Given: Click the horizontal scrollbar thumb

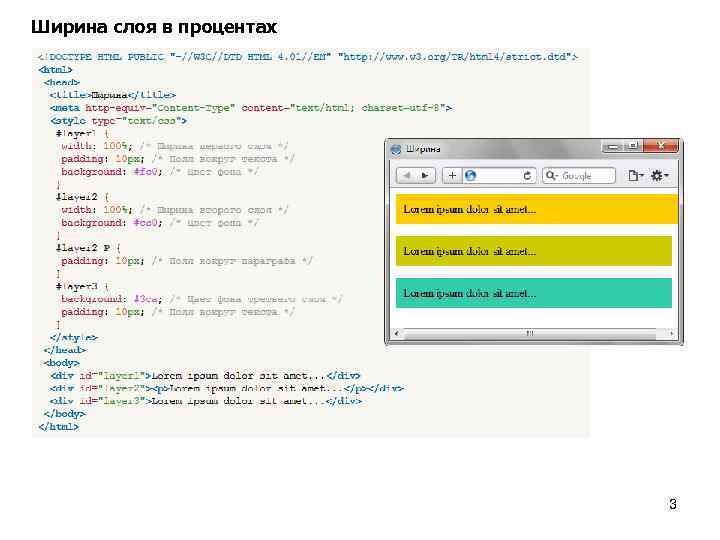Looking at the screenshot, I should pyautogui.click(x=529, y=333).
